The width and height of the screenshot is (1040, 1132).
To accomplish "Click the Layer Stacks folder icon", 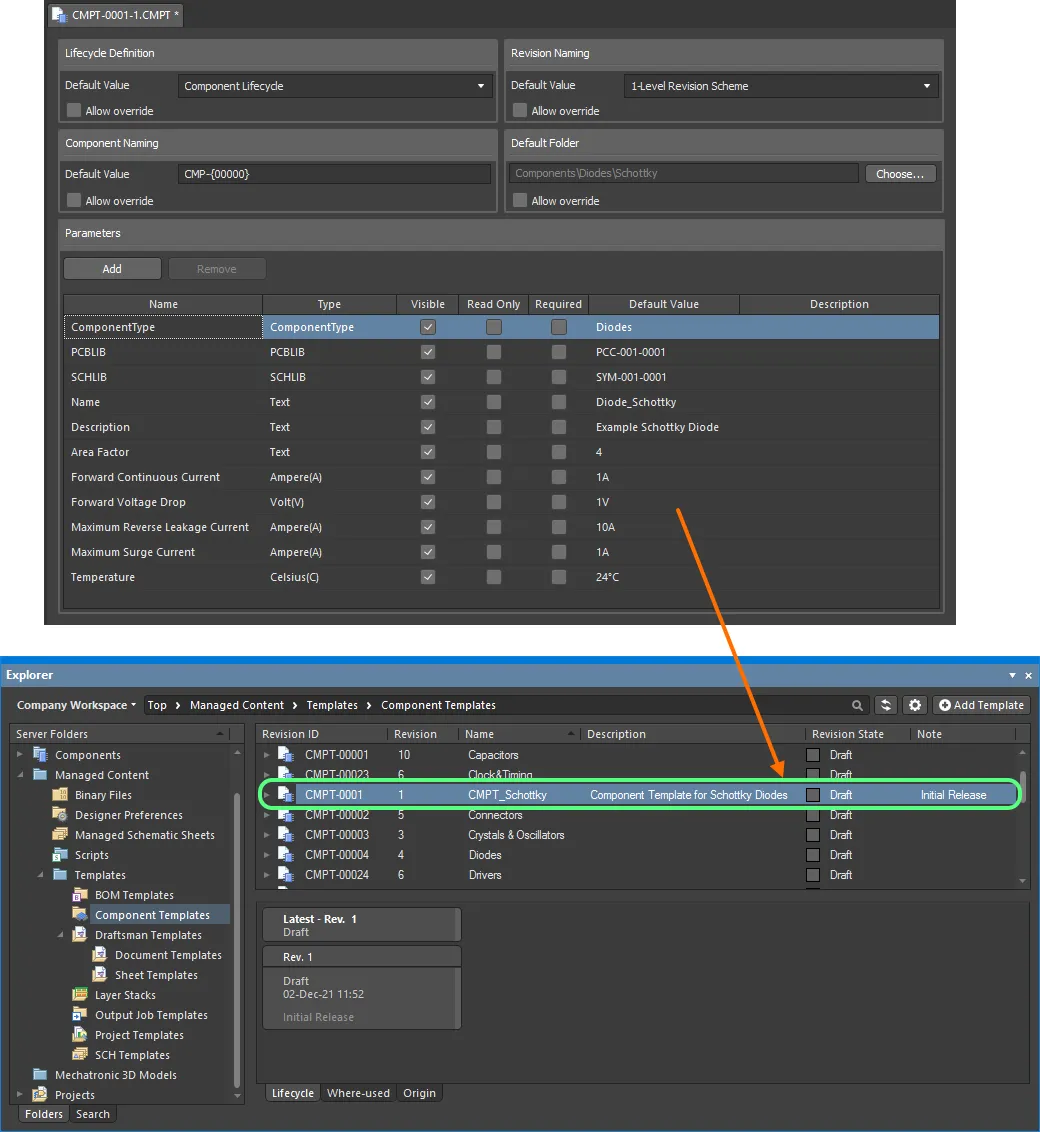I will click(80, 995).
